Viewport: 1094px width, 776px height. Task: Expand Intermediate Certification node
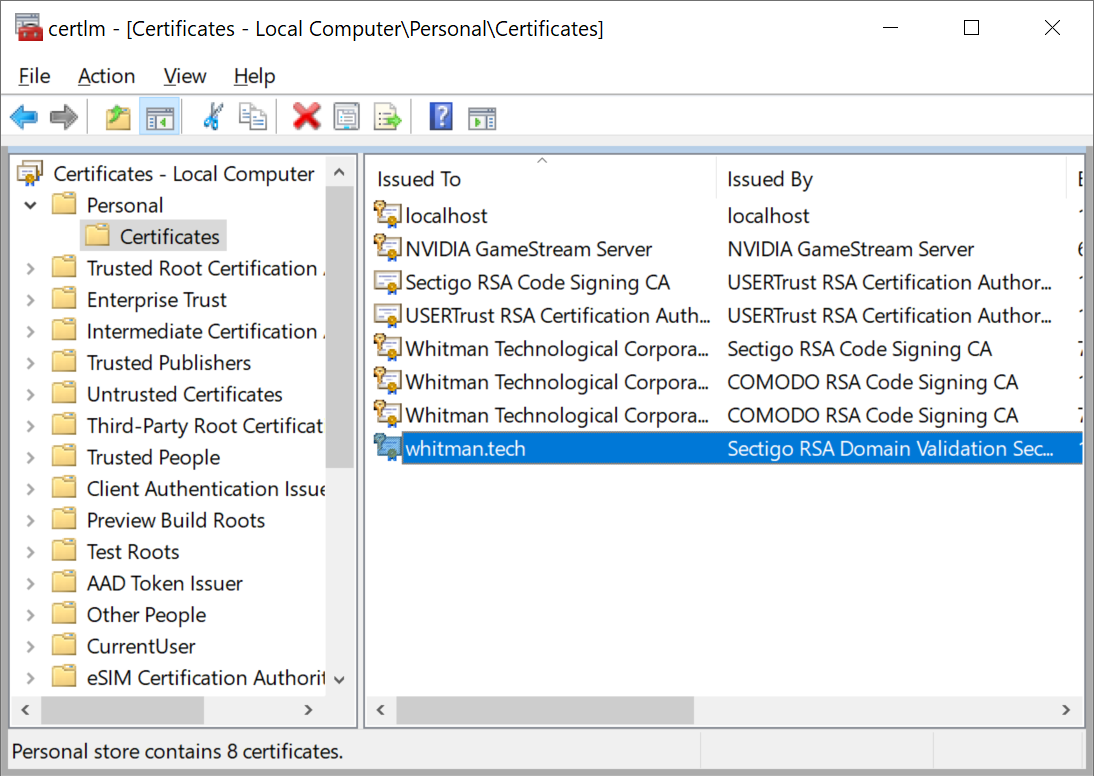[31, 331]
